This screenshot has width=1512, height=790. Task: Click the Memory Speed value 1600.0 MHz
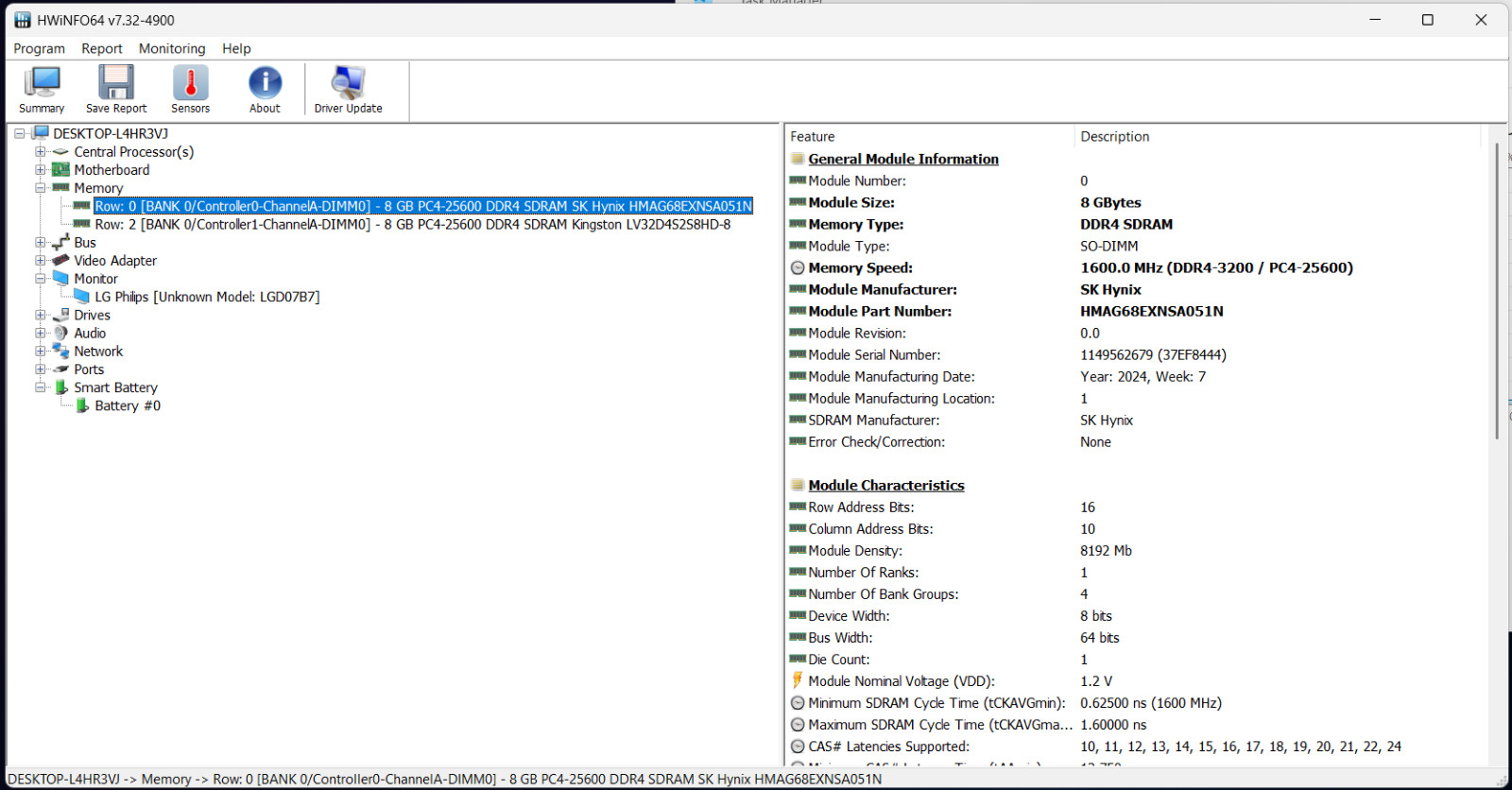[x=1216, y=267]
